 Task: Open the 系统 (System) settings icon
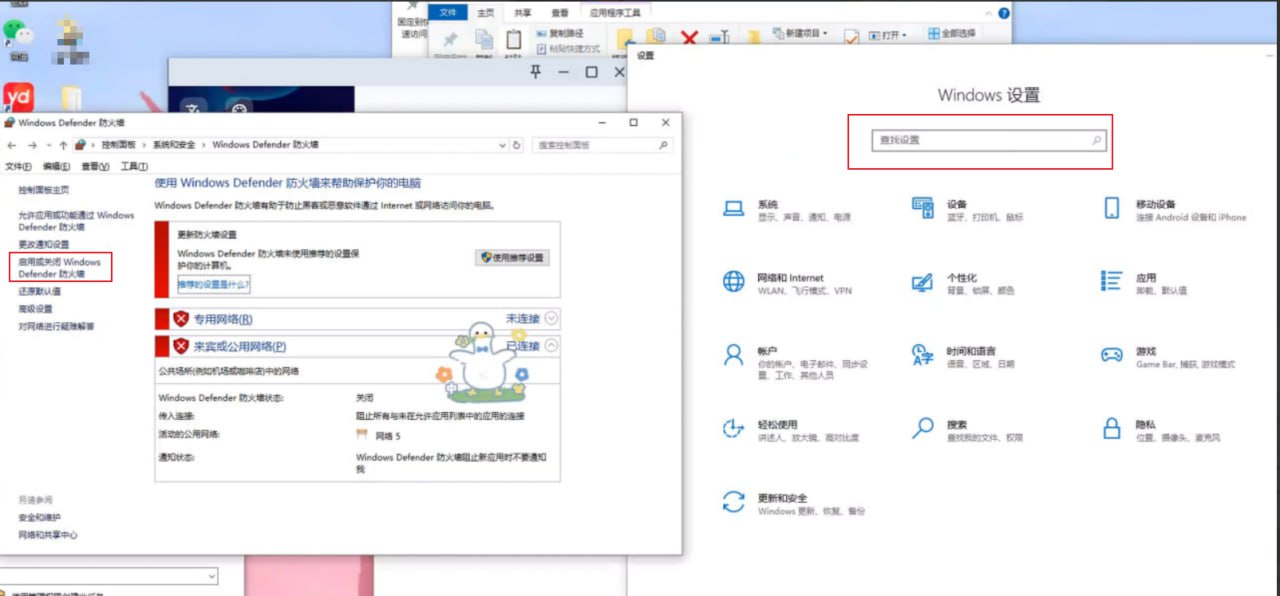pyautogui.click(x=733, y=208)
